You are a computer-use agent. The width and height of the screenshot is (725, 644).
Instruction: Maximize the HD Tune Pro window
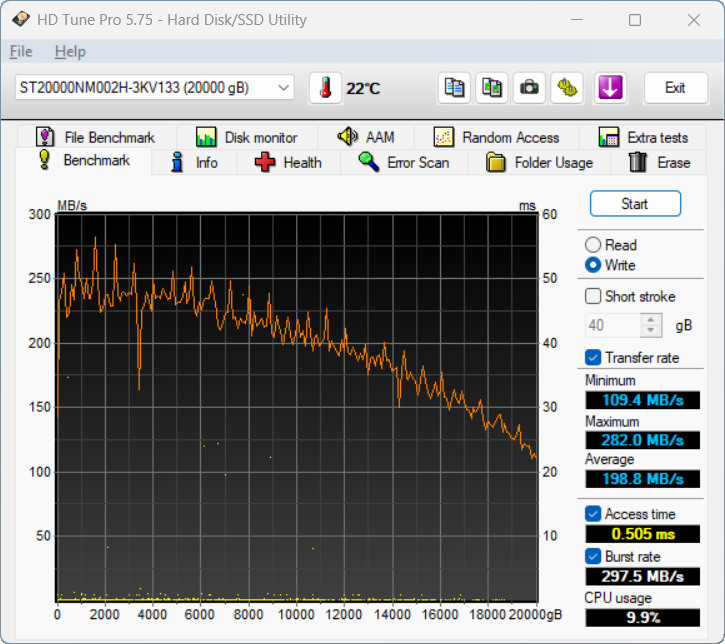click(x=635, y=20)
